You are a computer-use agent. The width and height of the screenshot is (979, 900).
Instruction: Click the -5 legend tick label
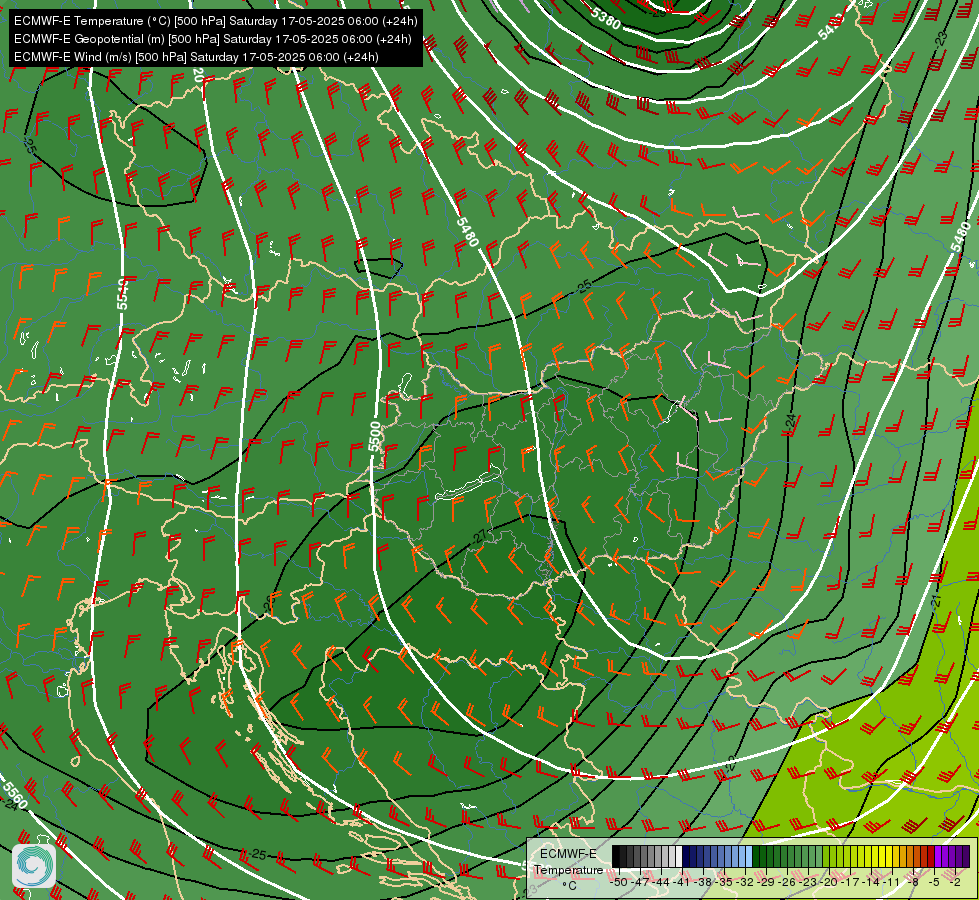pyautogui.click(x=933, y=882)
